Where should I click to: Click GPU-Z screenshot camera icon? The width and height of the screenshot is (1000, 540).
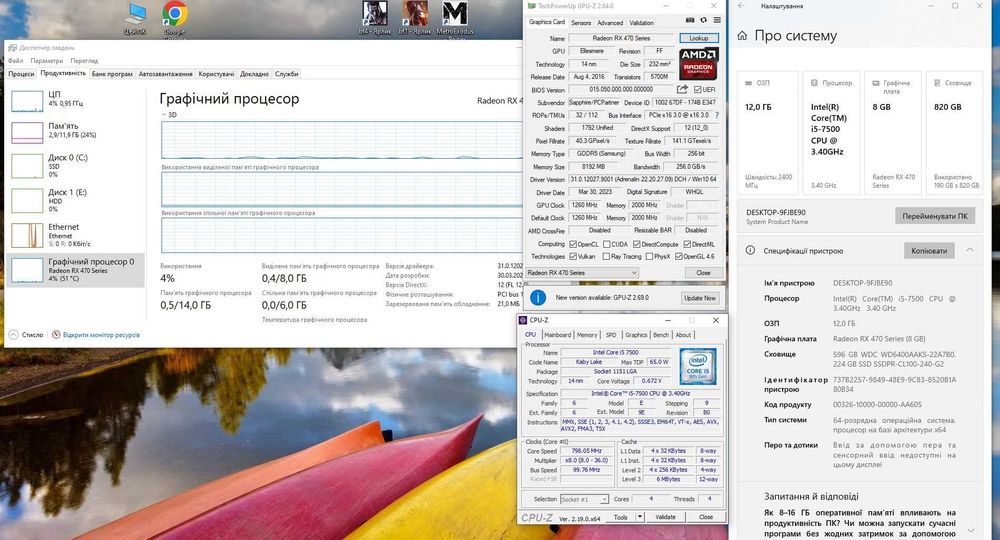690,21
